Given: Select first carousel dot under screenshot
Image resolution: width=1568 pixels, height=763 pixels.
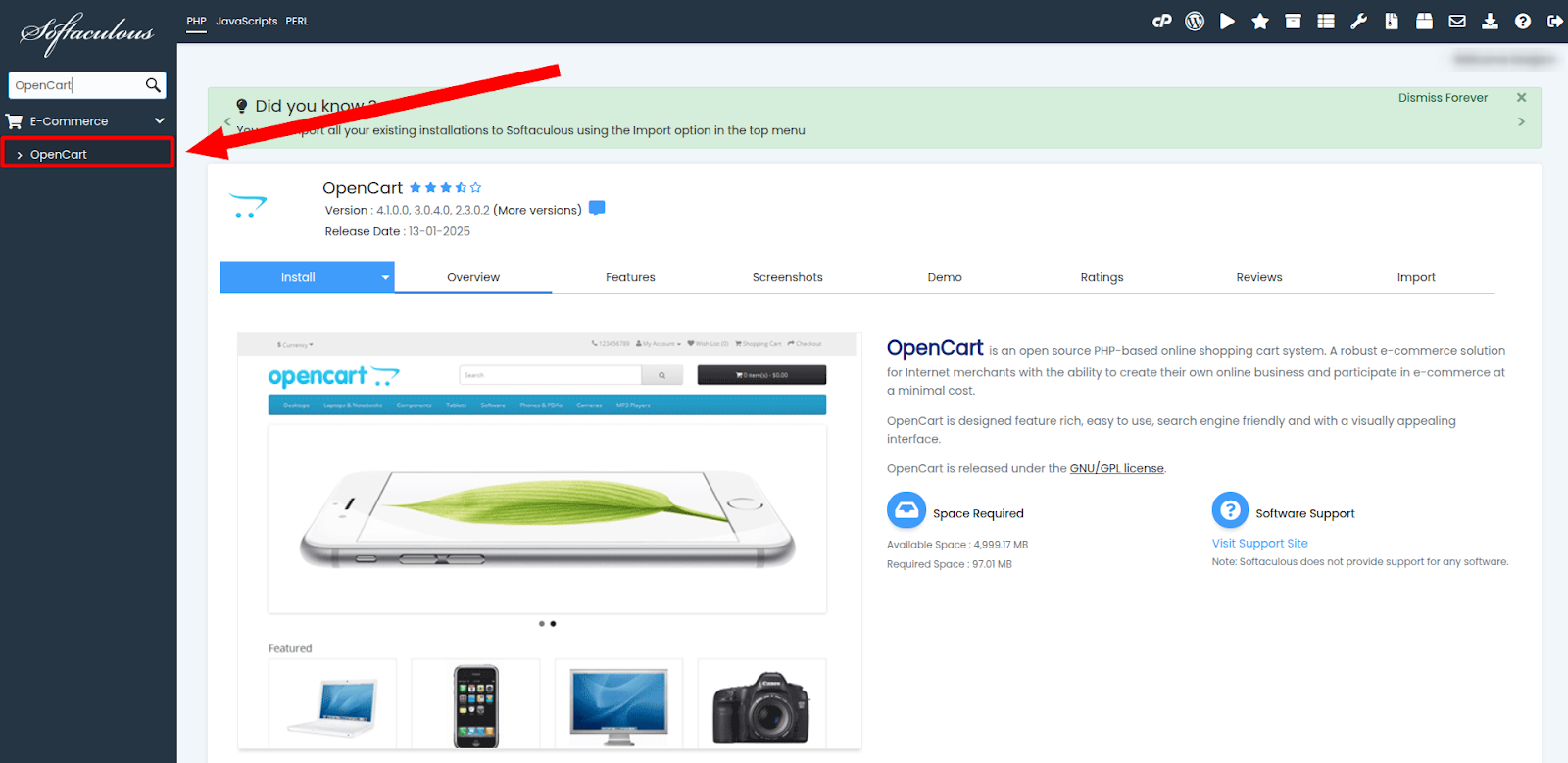Looking at the screenshot, I should click(541, 623).
